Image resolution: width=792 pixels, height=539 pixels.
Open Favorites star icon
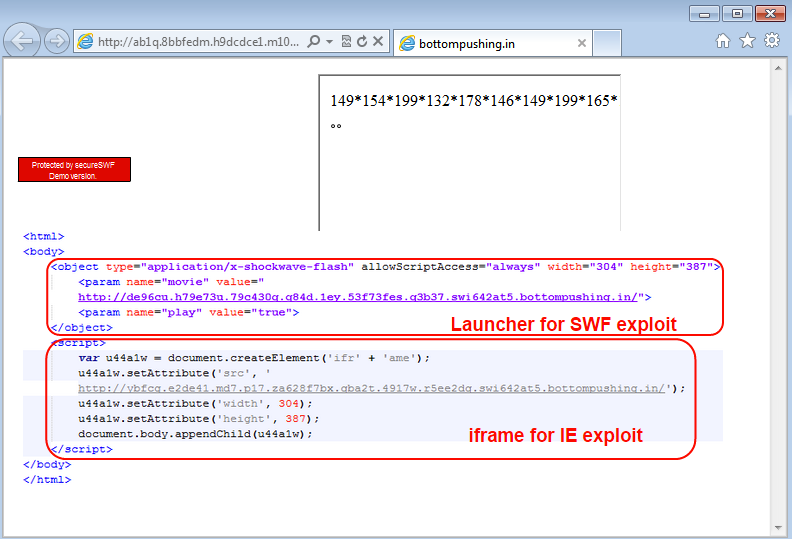(747, 40)
